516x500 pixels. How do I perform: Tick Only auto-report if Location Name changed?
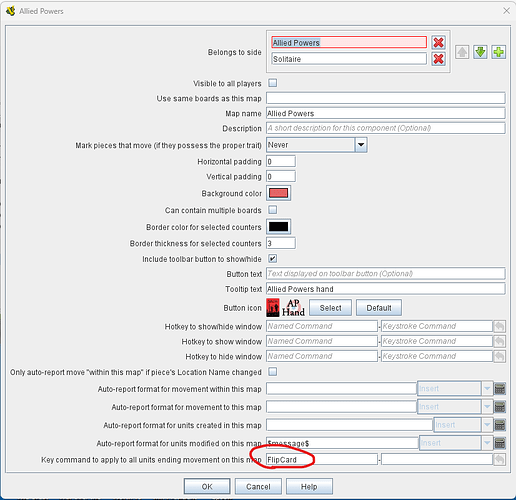point(273,371)
